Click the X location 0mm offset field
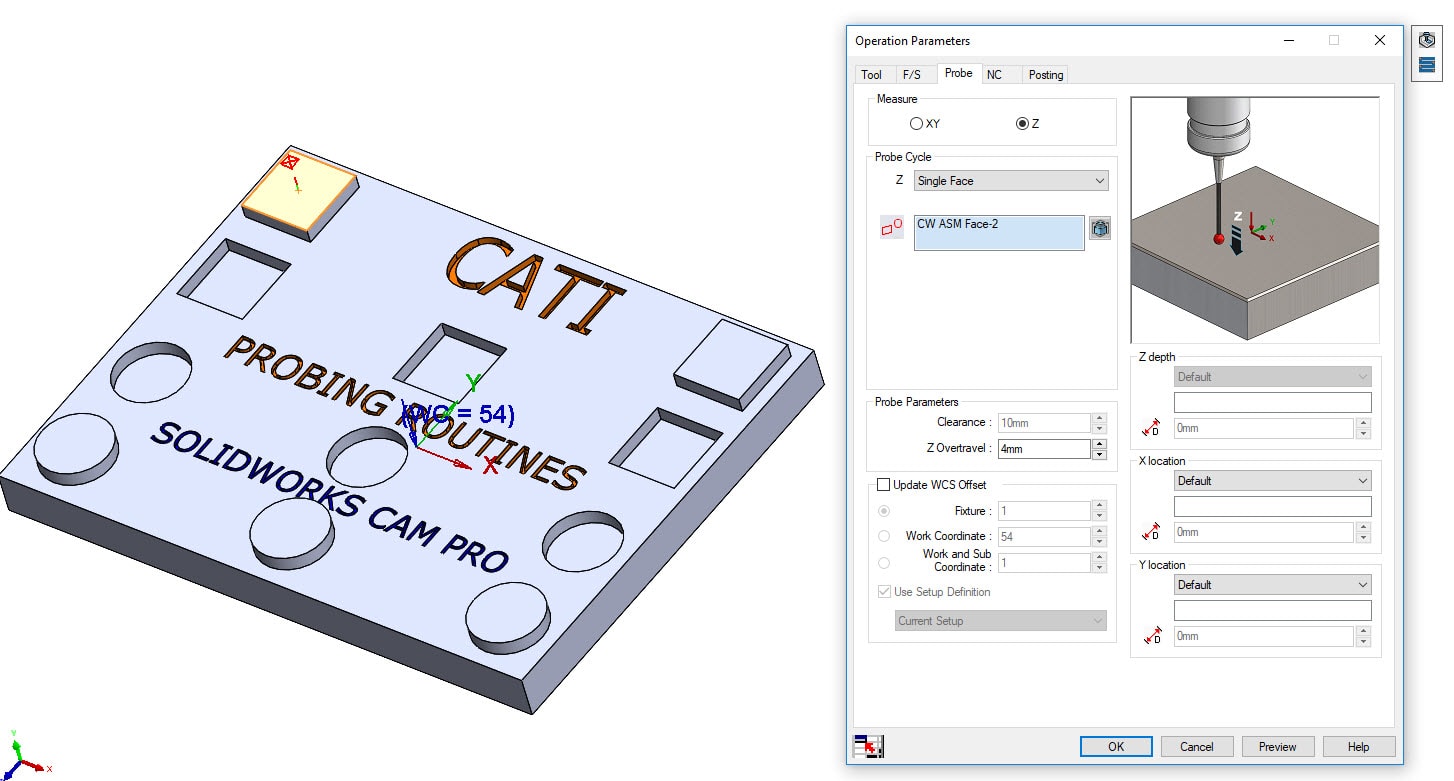Viewport: 1454px width, 781px height. (x=1264, y=532)
